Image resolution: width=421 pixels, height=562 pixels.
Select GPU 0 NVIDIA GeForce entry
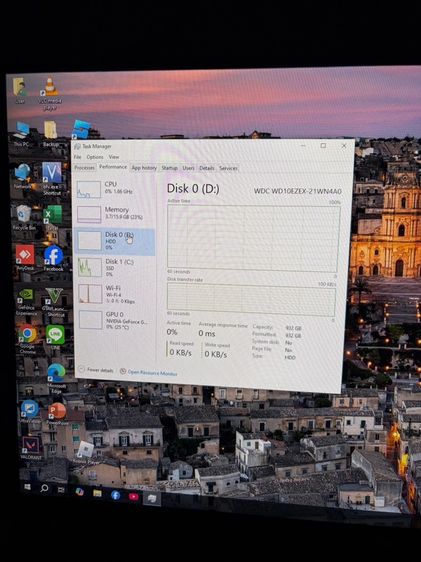[x=115, y=320]
